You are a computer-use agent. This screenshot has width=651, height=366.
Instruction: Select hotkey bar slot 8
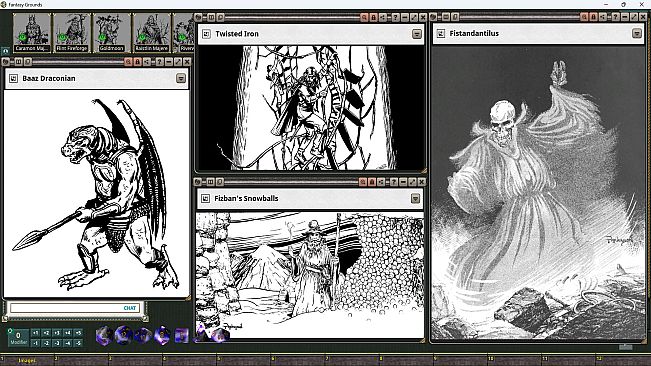click(x=406, y=360)
